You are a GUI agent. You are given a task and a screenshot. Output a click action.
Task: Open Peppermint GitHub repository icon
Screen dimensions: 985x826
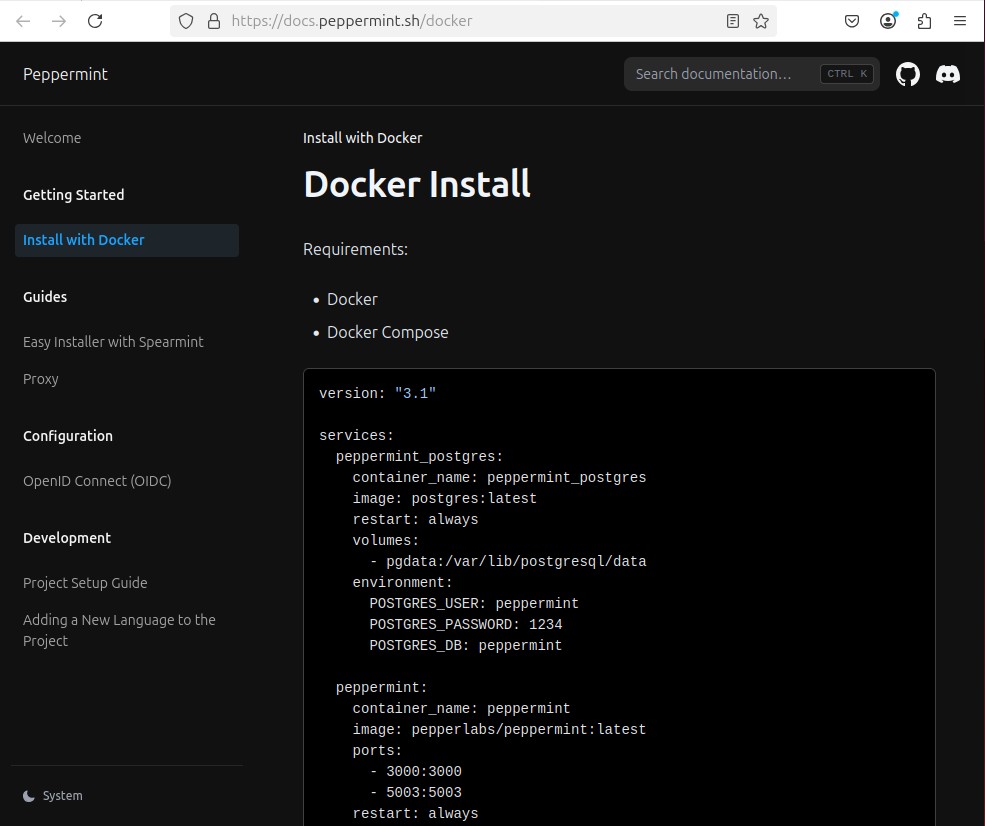(x=907, y=74)
